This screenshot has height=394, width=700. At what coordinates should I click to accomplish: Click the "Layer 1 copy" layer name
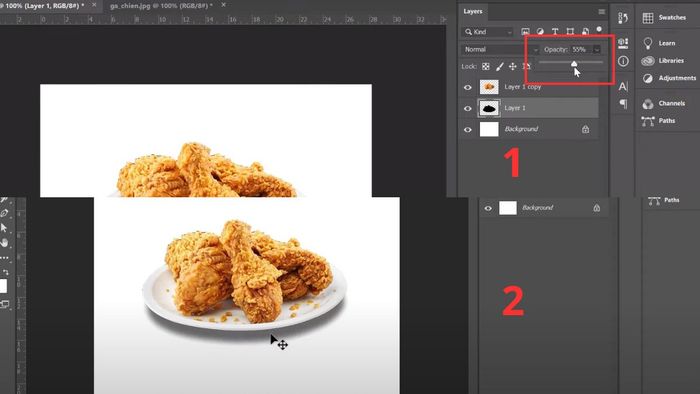pyautogui.click(x=523, y=87)
